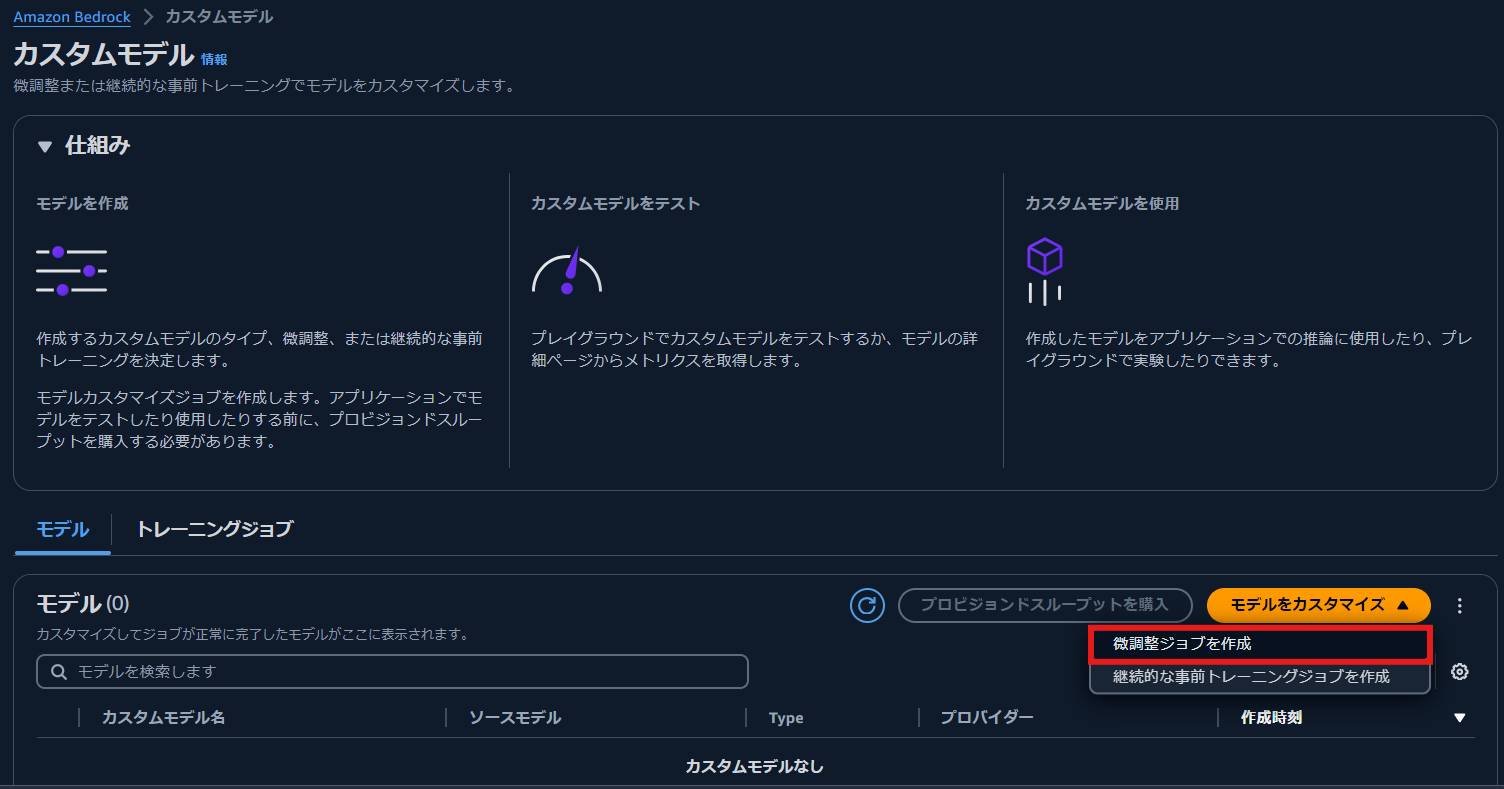This screenshot has width=1504, height=789.
Task: Click the モデルを作成 sliders icon
Action: point(70,268)
